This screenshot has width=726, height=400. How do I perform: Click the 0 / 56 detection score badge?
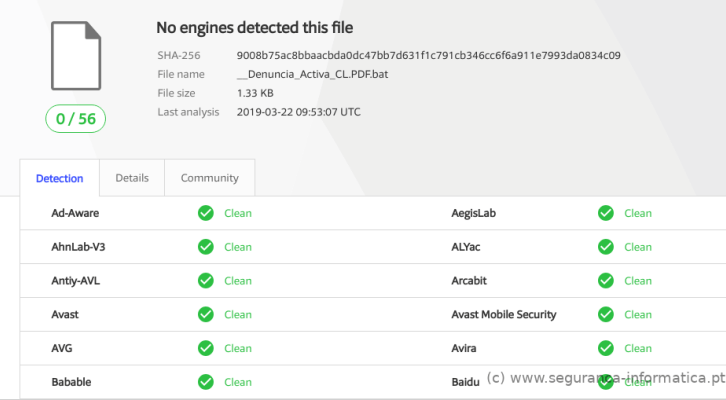(75, 119)
